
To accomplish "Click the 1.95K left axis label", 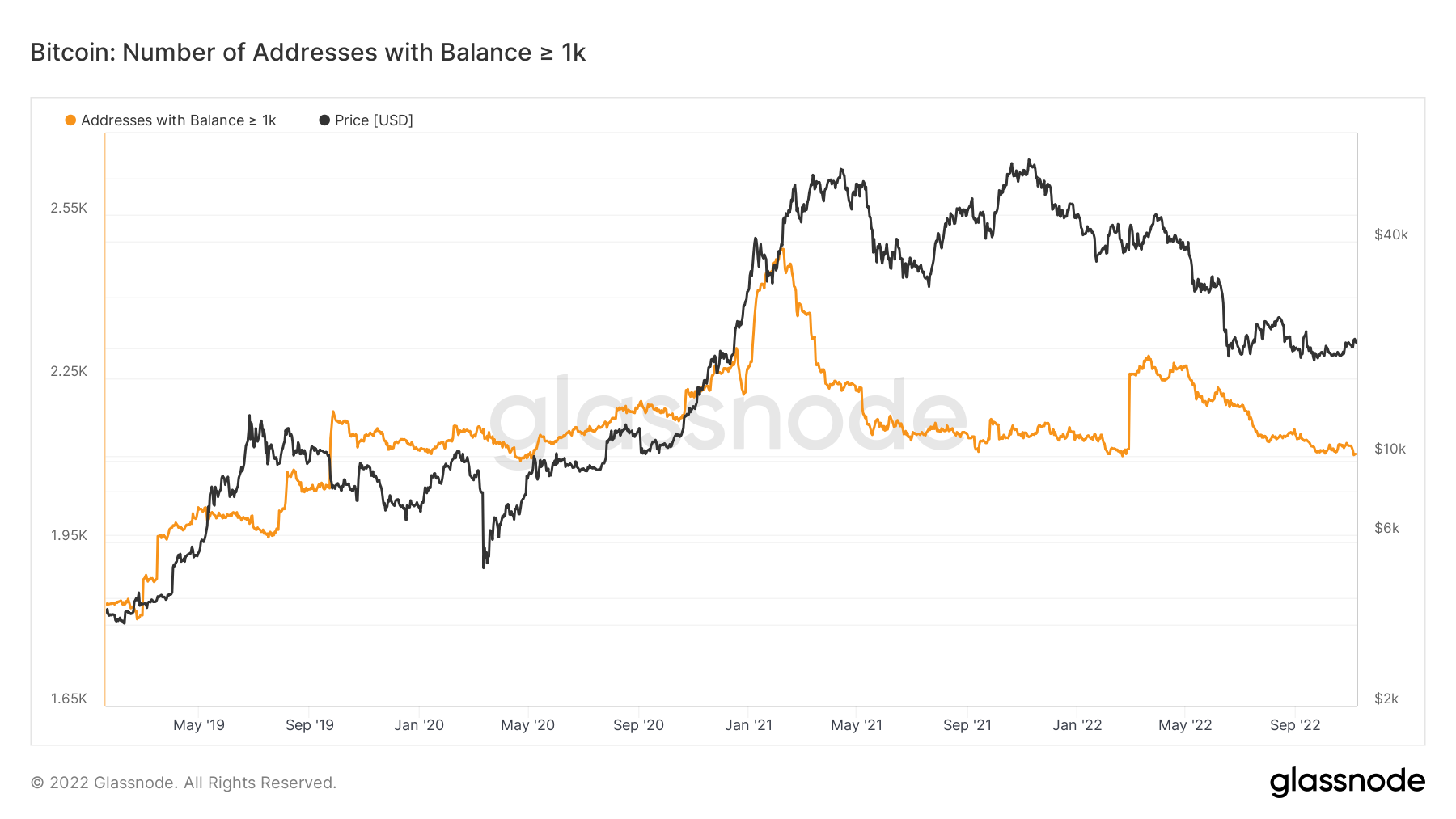I will pos(69,535).
